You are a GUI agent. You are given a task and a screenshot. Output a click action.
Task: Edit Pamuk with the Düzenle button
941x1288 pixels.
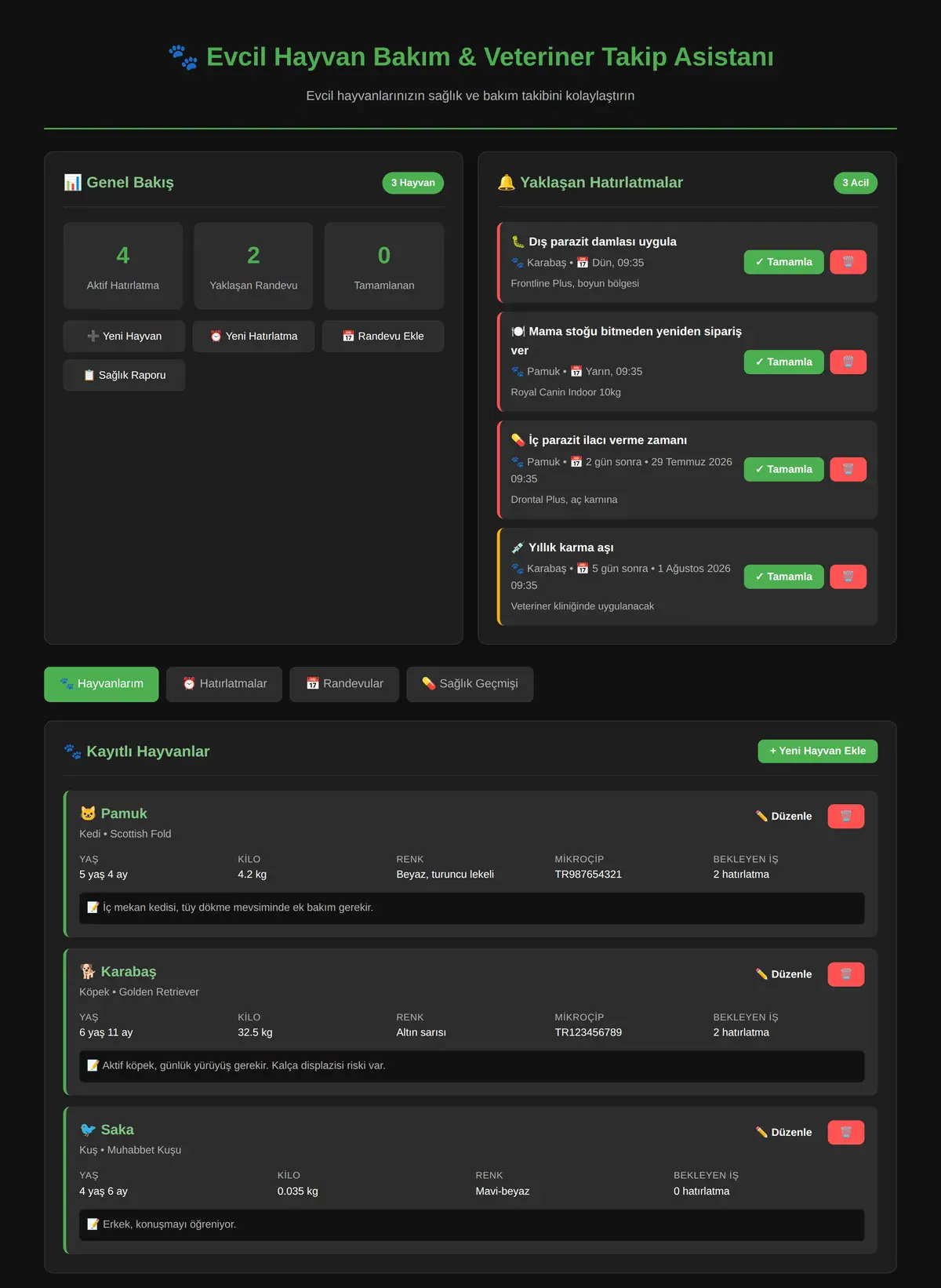click(783, 817)
